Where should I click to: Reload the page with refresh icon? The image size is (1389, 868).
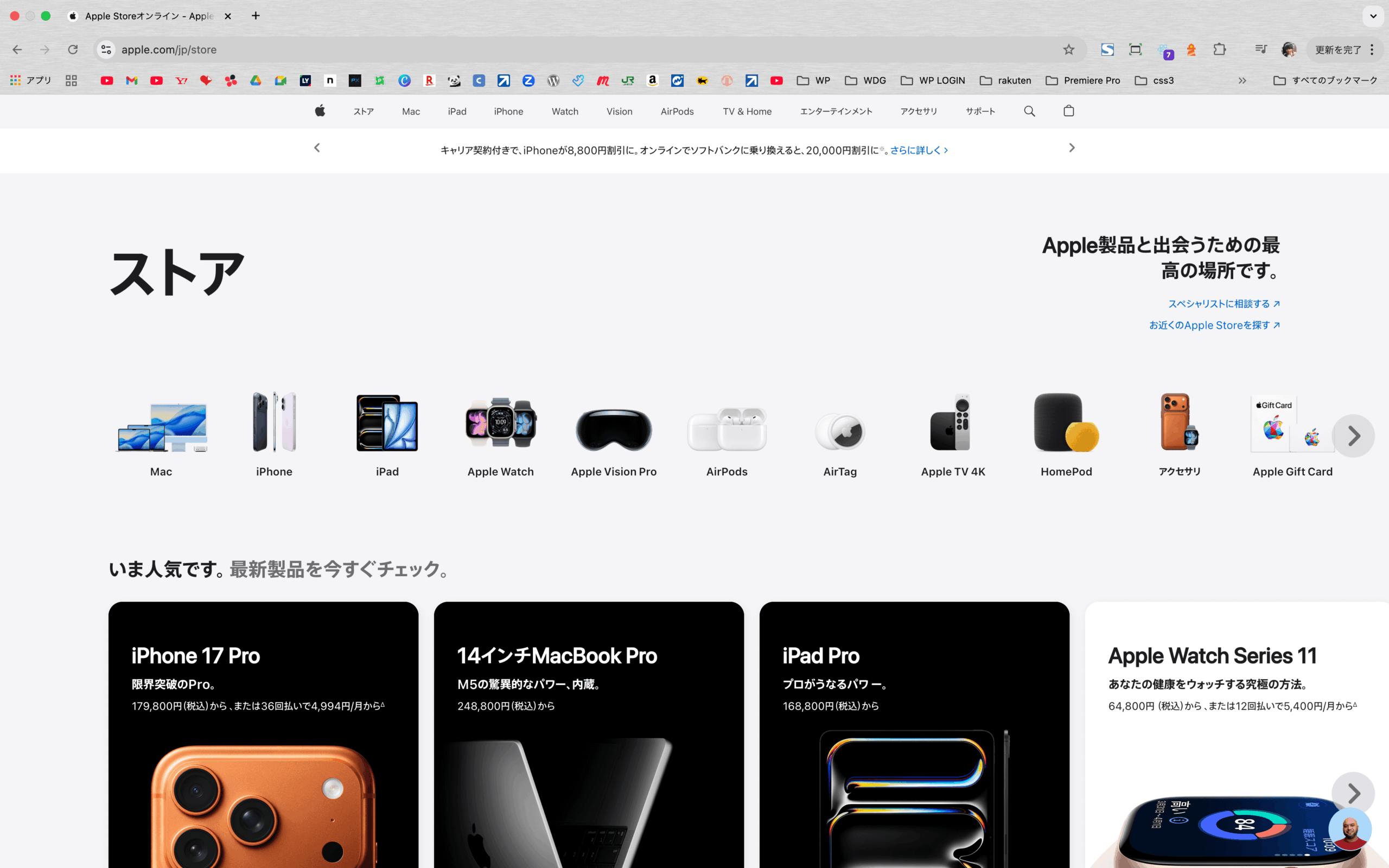(x=73, y=50)
